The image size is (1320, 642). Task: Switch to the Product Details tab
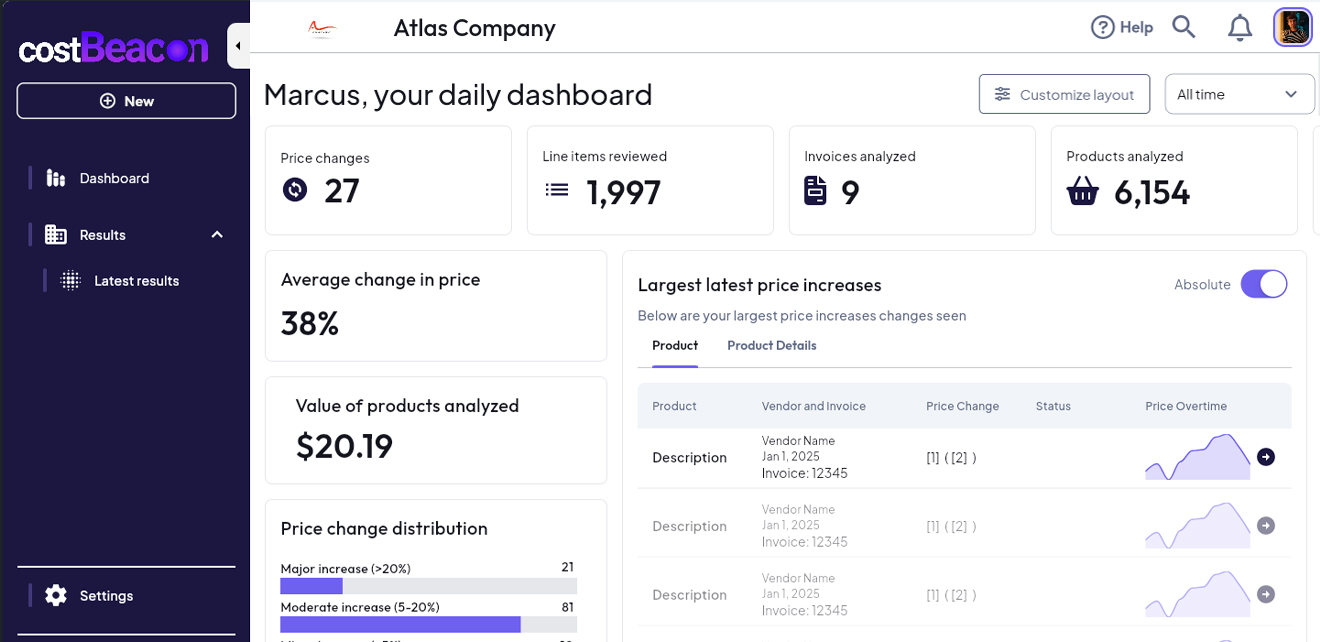point(771,345)
